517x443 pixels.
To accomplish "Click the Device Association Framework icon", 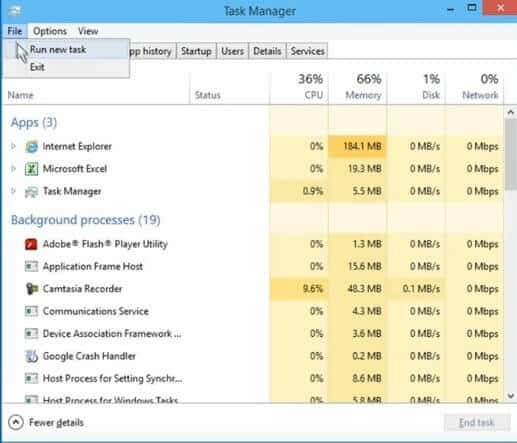I will tap(31, 333).
